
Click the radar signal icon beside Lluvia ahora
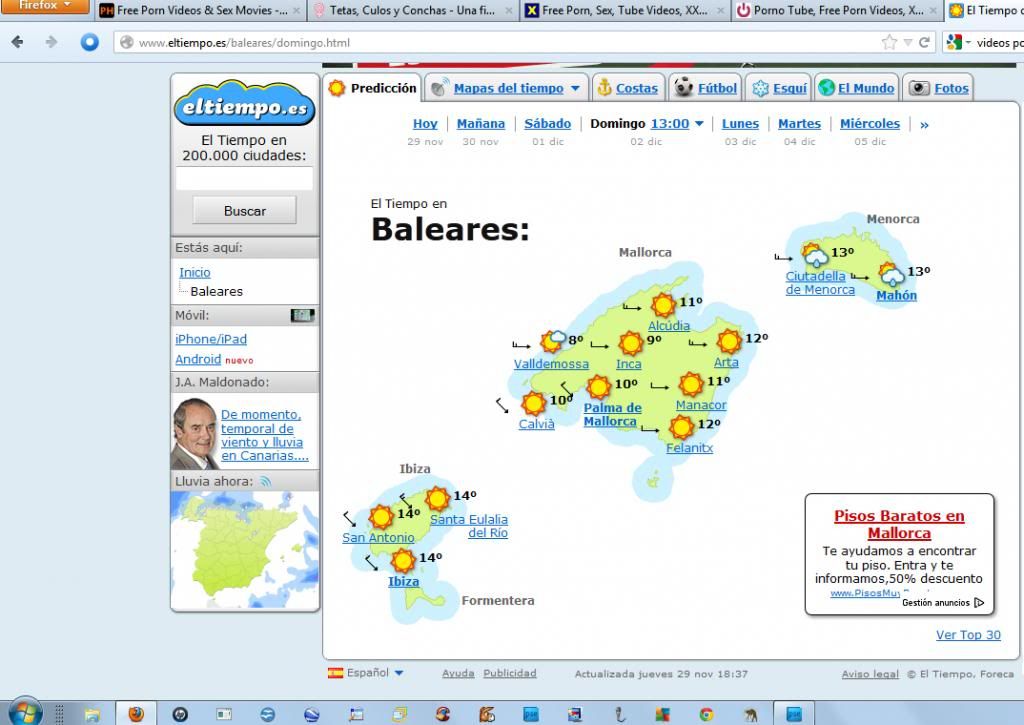(x=265, y=481)
